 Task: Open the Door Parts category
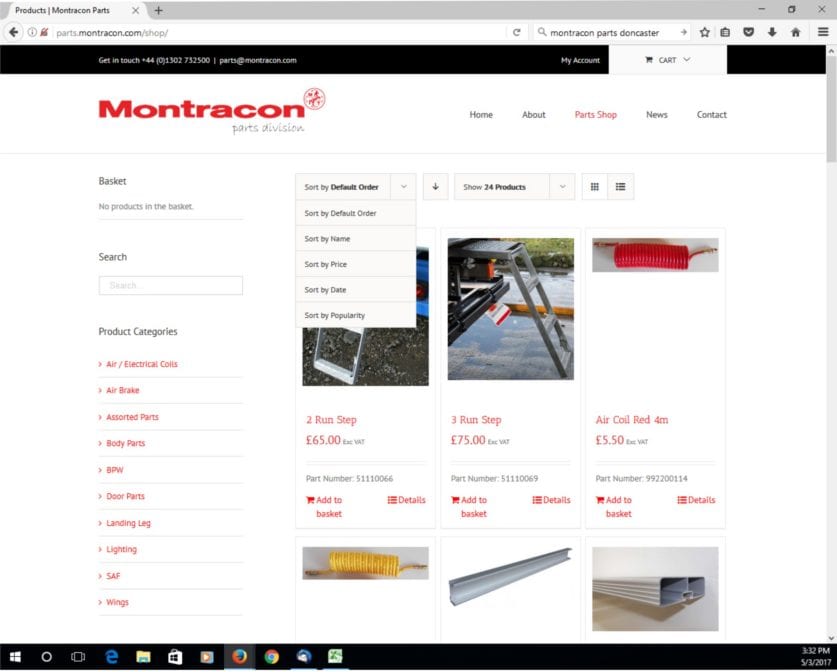coord(125,496)
